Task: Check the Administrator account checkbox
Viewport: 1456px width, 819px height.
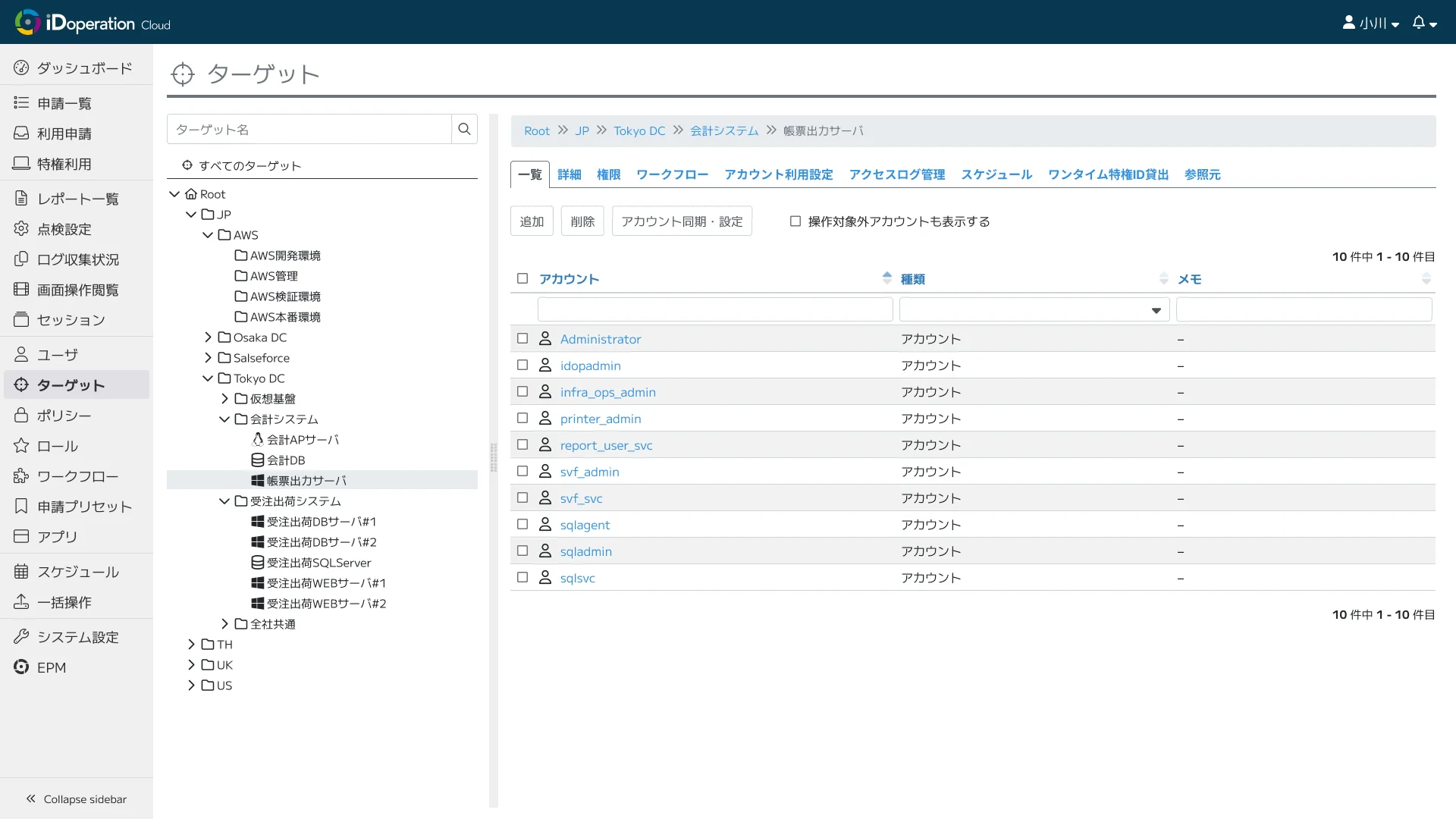Action: click(522, 339)
